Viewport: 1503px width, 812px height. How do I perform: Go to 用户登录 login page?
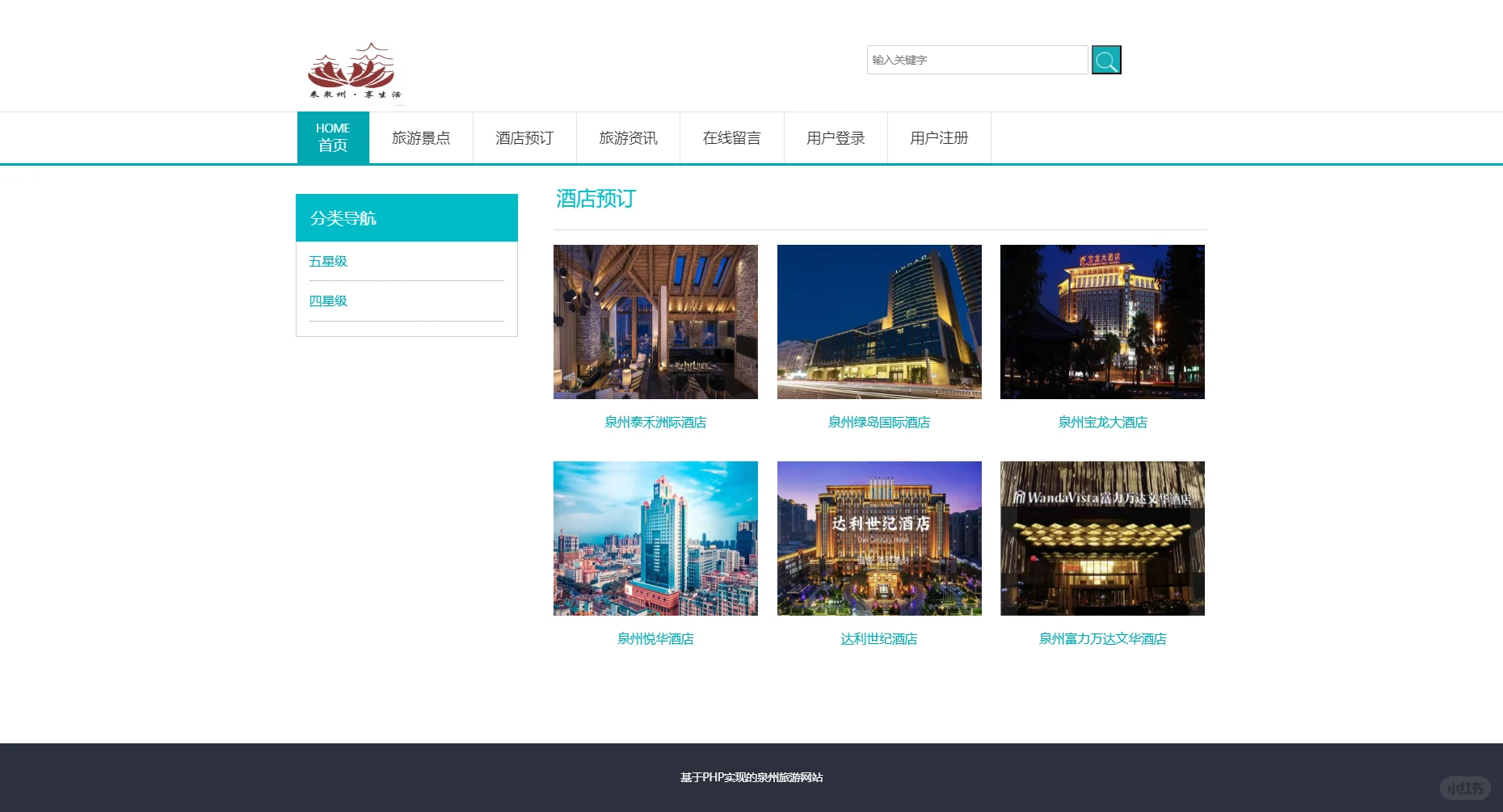pos(835,137)
